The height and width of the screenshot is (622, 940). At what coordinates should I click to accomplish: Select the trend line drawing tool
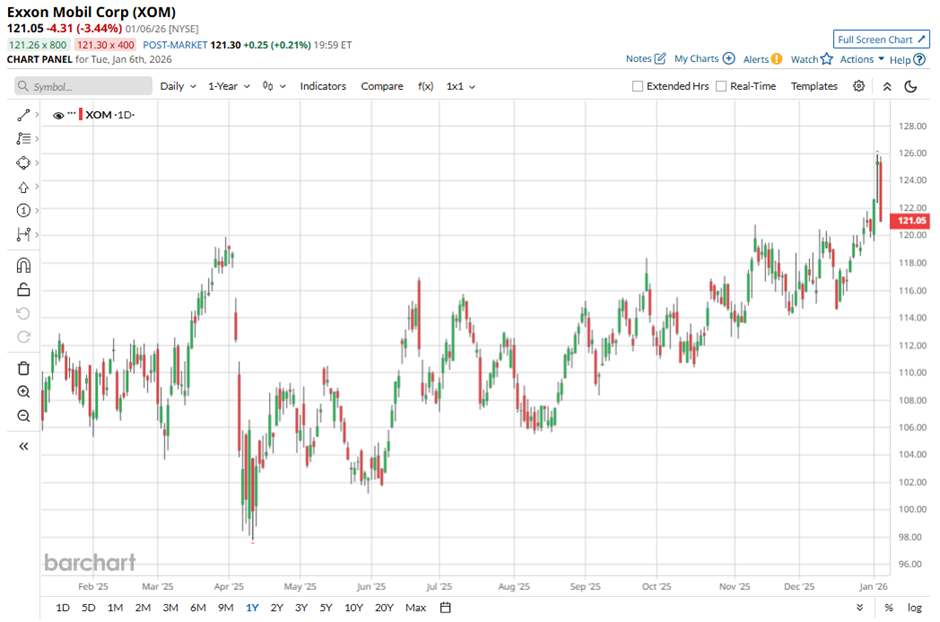(x=23, y=115)
